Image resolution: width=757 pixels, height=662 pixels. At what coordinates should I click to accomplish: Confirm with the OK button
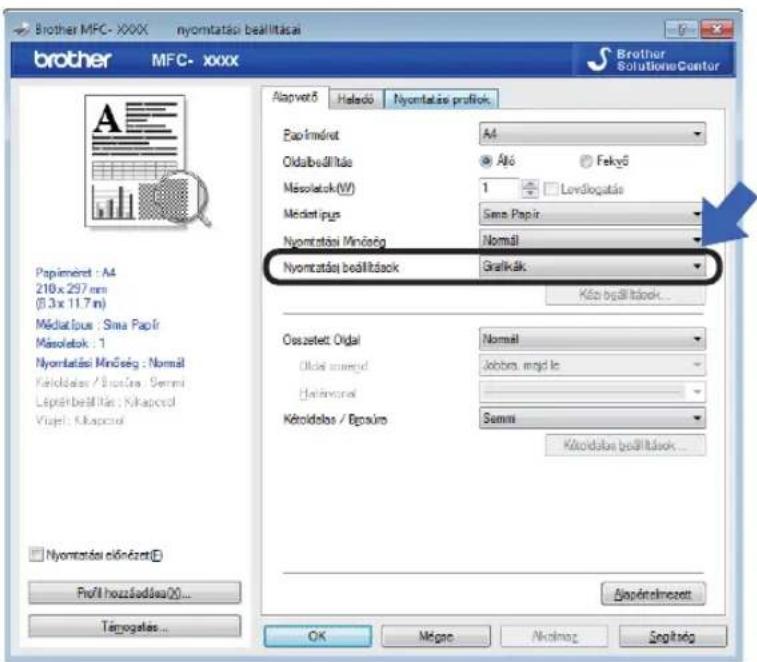click(318, 636)
